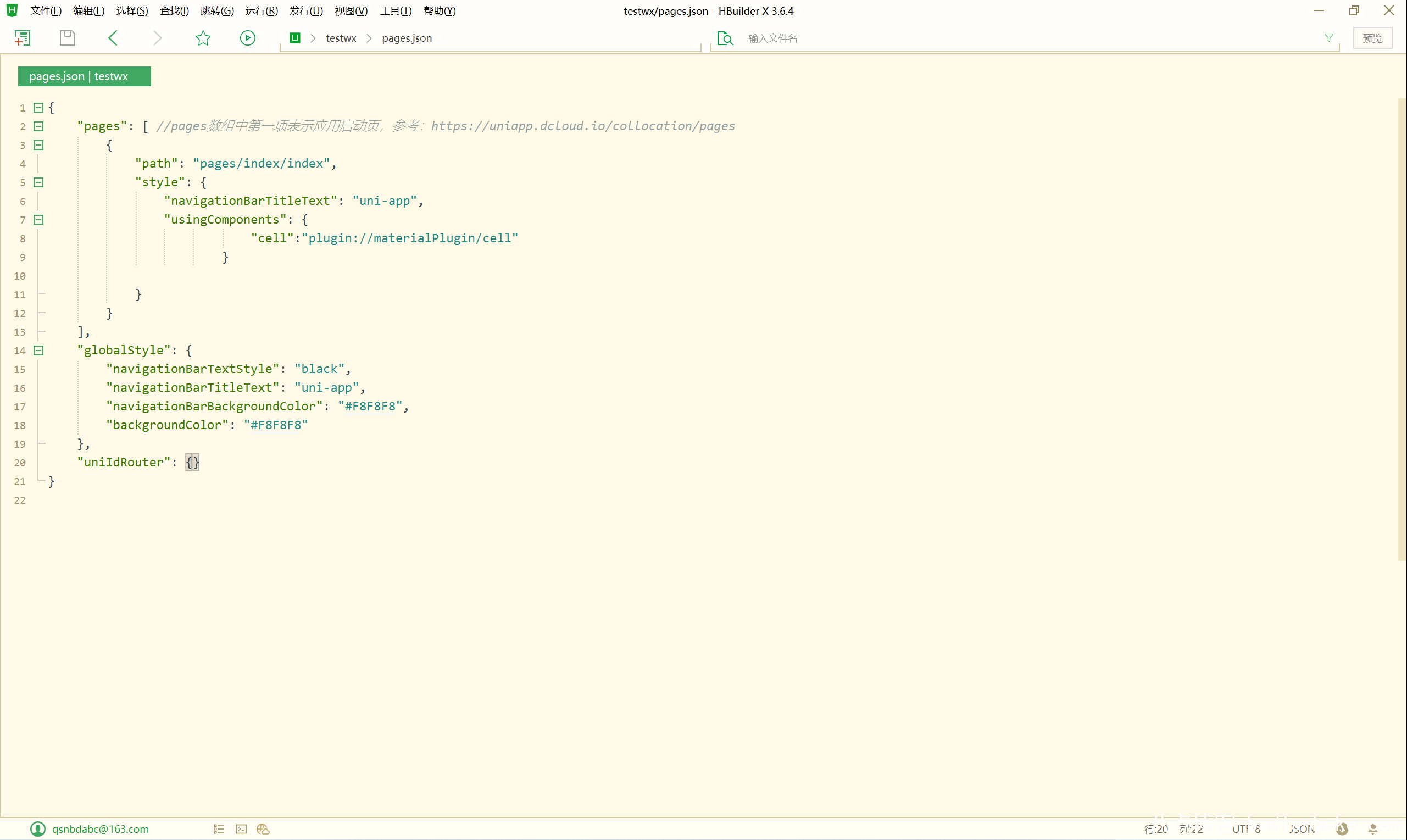Click the cloud browser icon in status bar
The width and height of the screenshot is (1407, 840).
(263, 828)
